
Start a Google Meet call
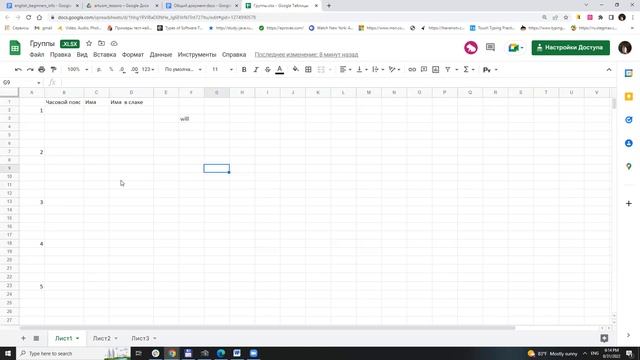pos(516,48)
